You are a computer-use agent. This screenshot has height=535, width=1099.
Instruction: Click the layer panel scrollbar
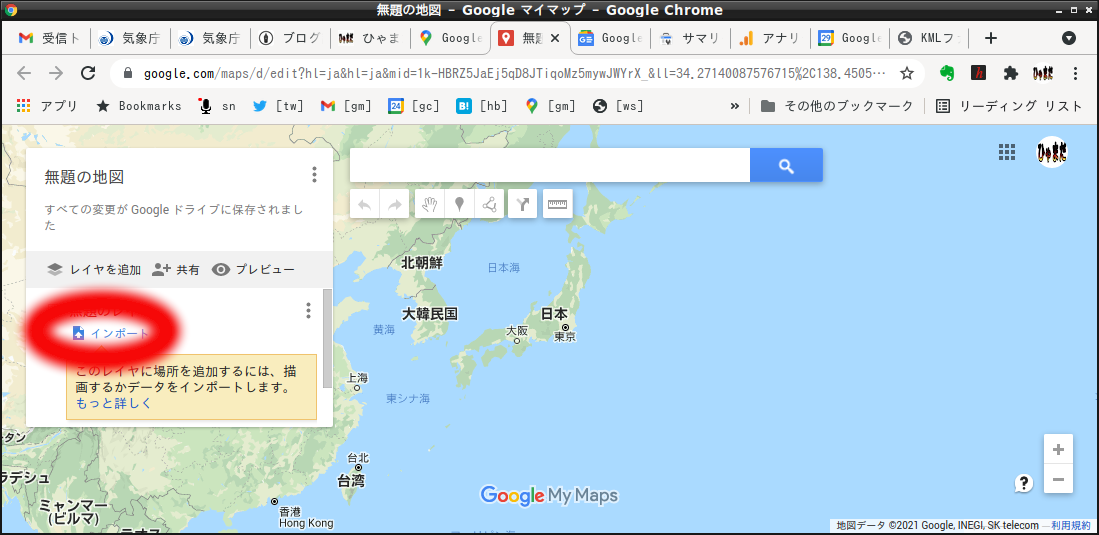pos(327,338)
